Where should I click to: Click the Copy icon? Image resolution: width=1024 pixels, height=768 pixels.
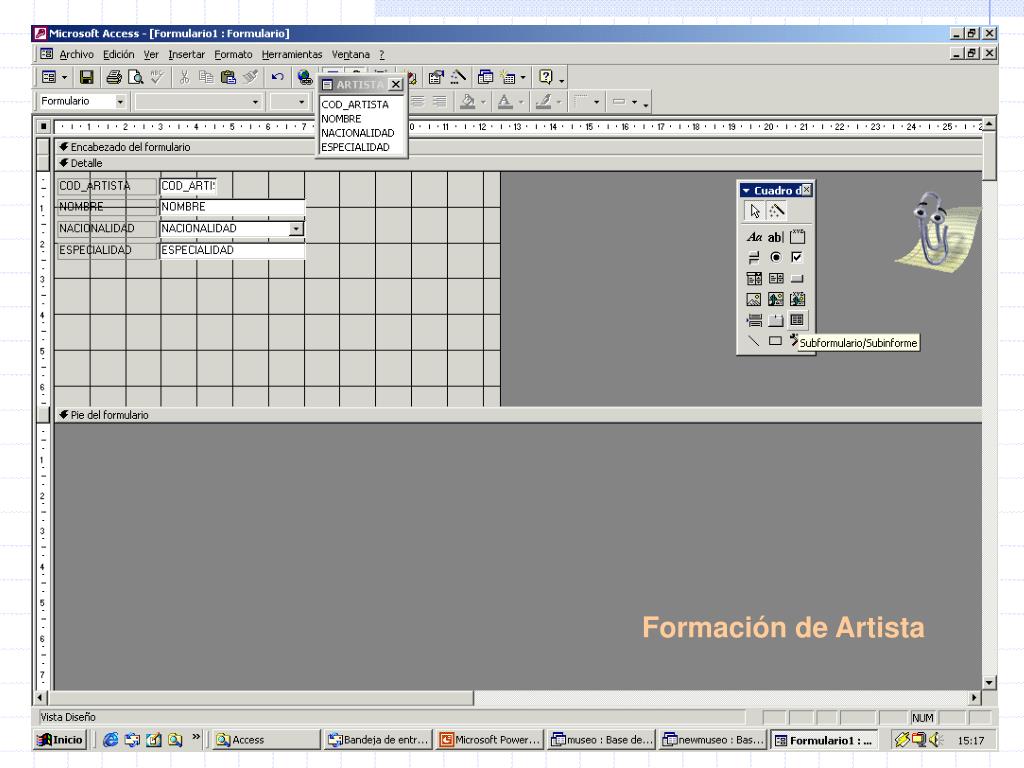[x=206, y=77]
